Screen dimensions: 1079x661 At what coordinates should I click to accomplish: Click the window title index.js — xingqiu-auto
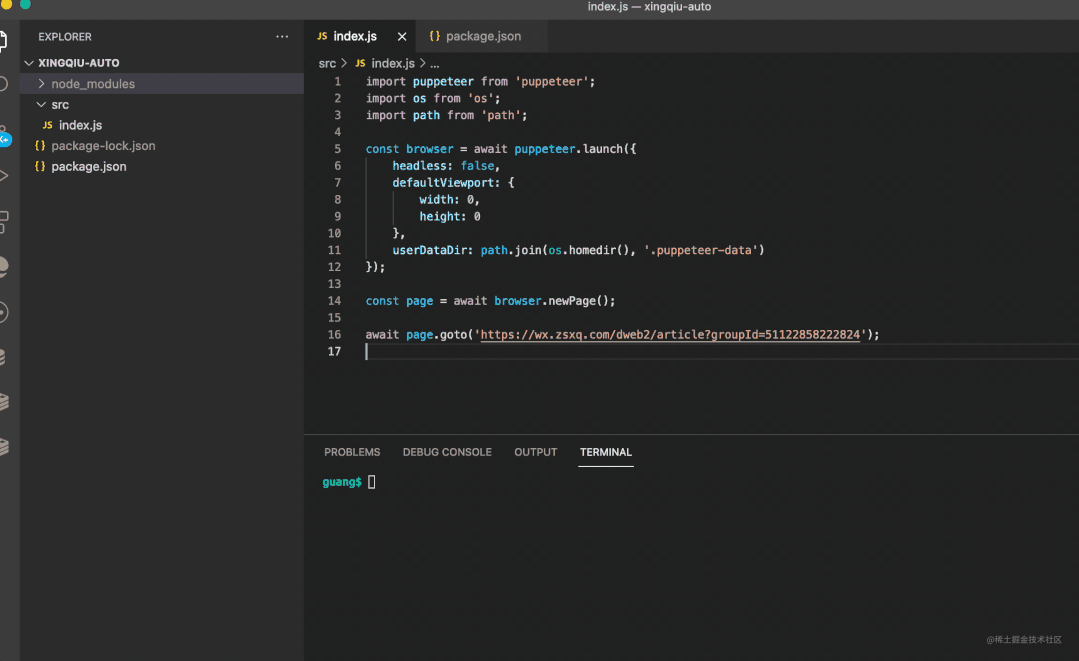point(649,7)
